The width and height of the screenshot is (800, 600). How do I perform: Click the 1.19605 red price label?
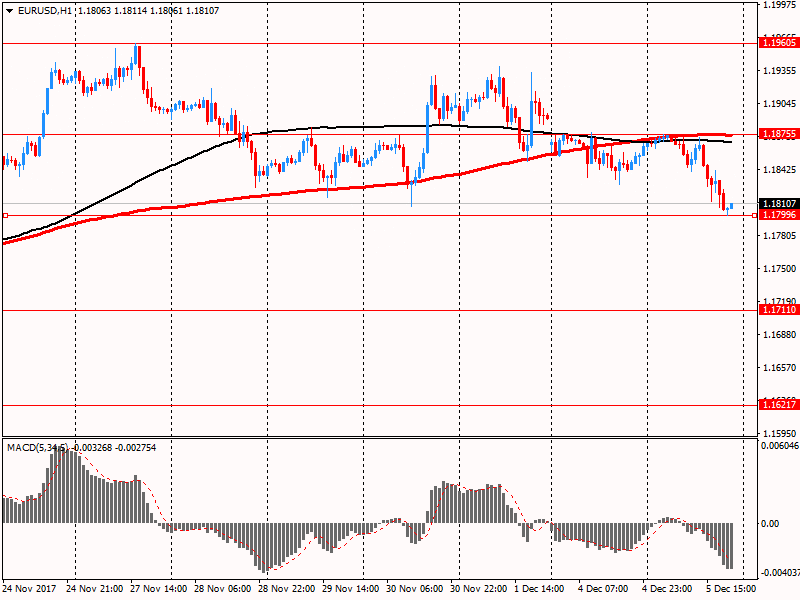(x=779, y=43)
